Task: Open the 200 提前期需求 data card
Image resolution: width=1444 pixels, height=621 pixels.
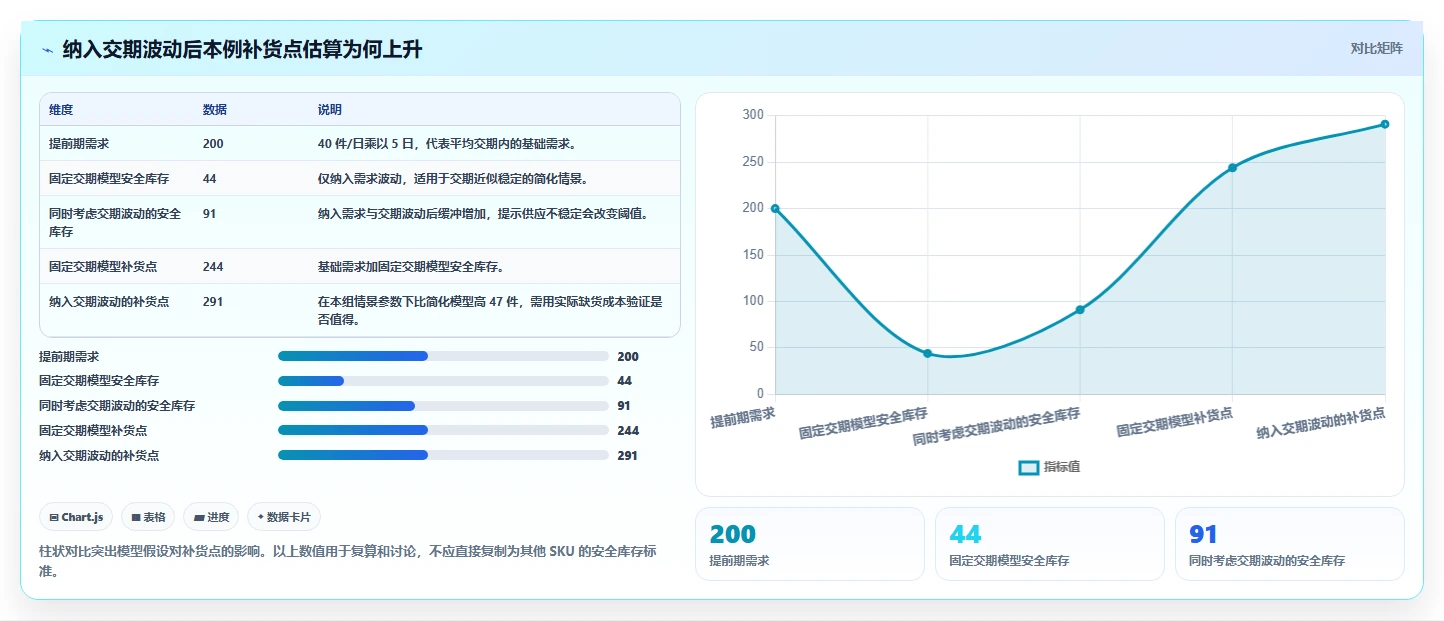Action: pyautogui.click(x=810, y=544)
